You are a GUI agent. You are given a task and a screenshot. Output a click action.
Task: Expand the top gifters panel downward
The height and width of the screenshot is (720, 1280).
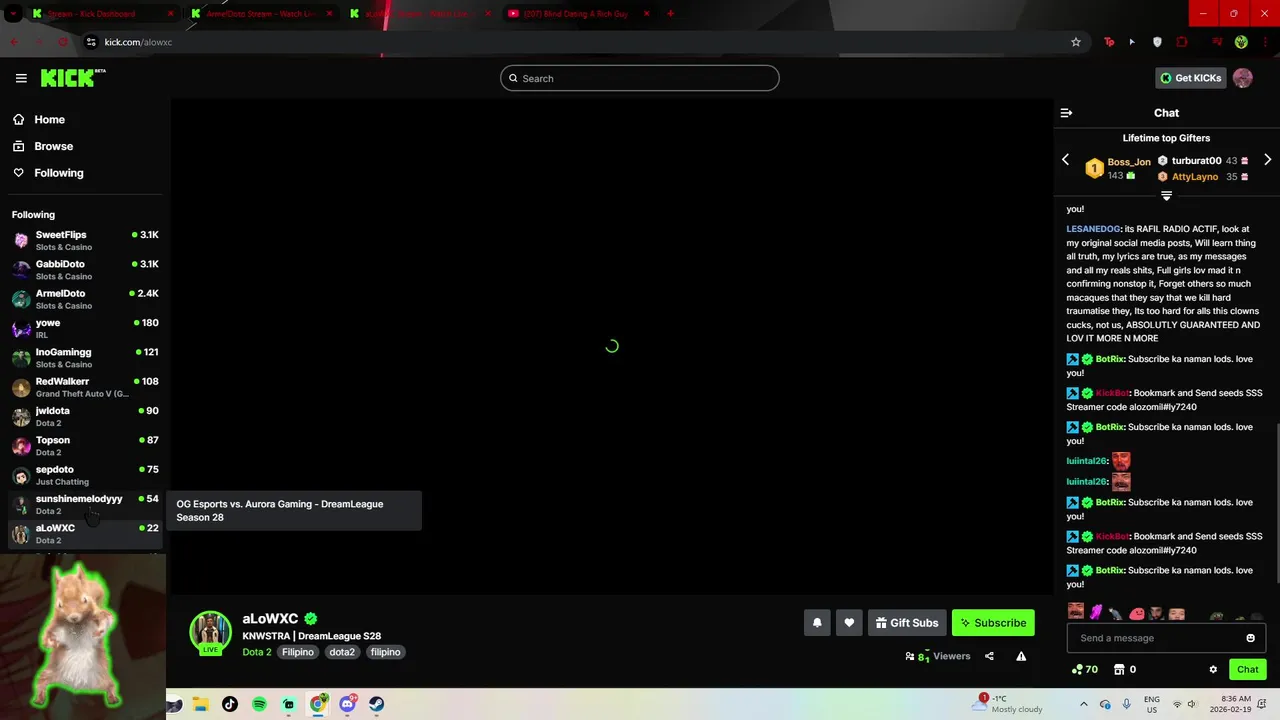click(1166, 196)
